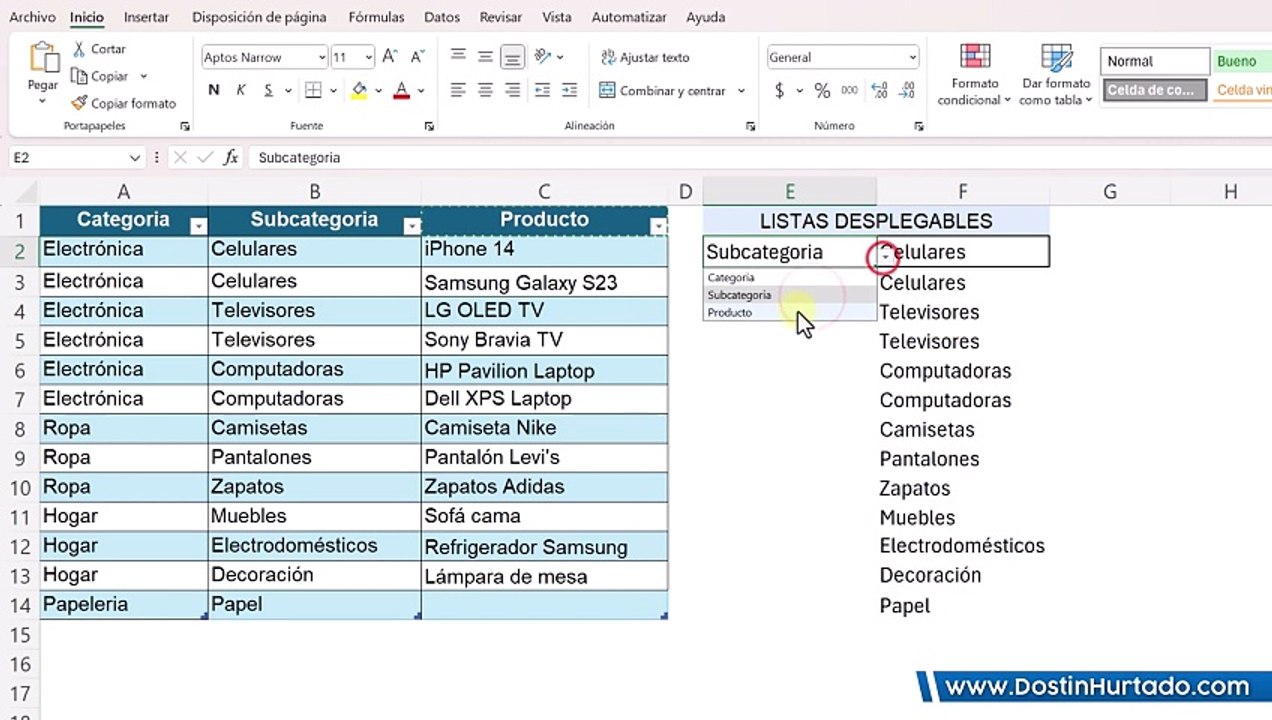Click formula bar showing Subcategoria
The image size is (1272, 720).
point(760,158)
